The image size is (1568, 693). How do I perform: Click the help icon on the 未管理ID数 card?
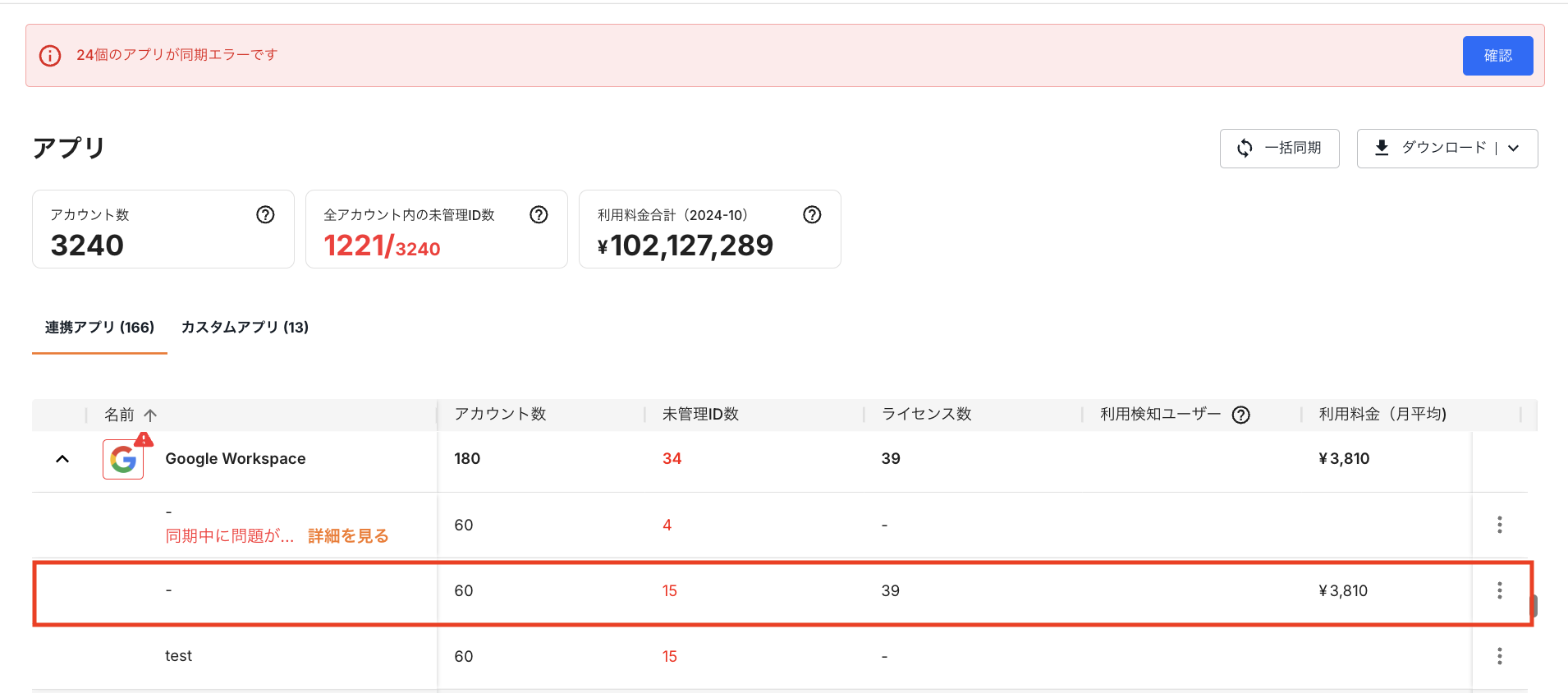[539, 215]
